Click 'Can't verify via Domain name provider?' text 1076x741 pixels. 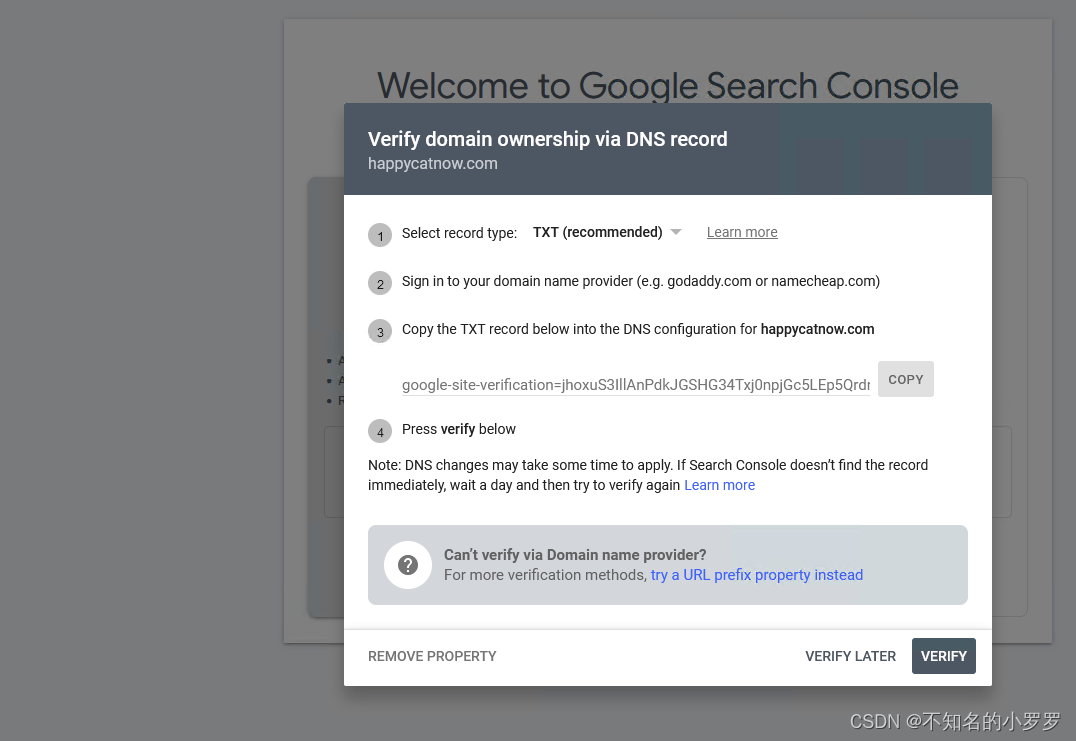(575, 555)
